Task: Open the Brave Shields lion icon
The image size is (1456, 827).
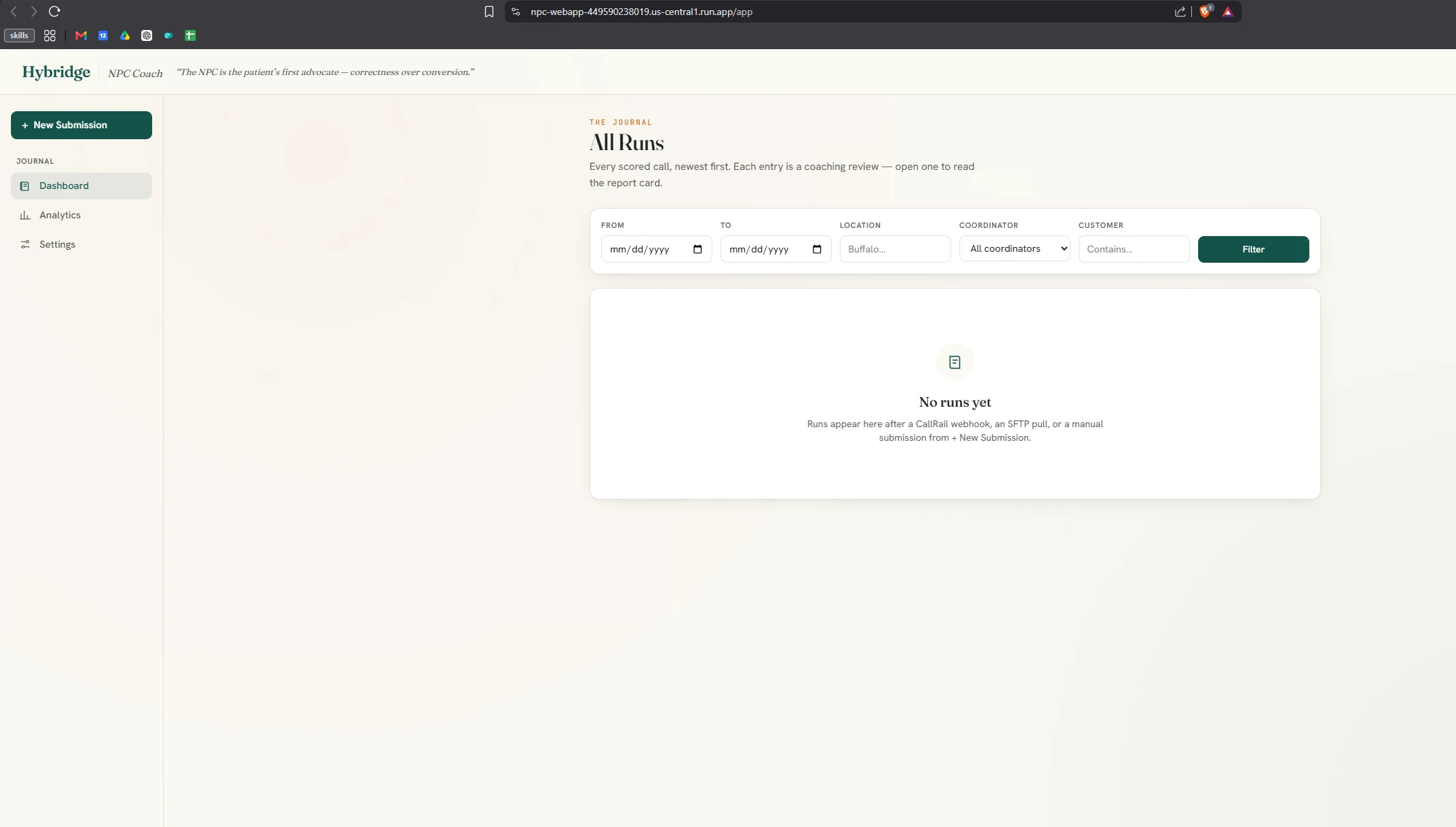Action: (1205, 12)
